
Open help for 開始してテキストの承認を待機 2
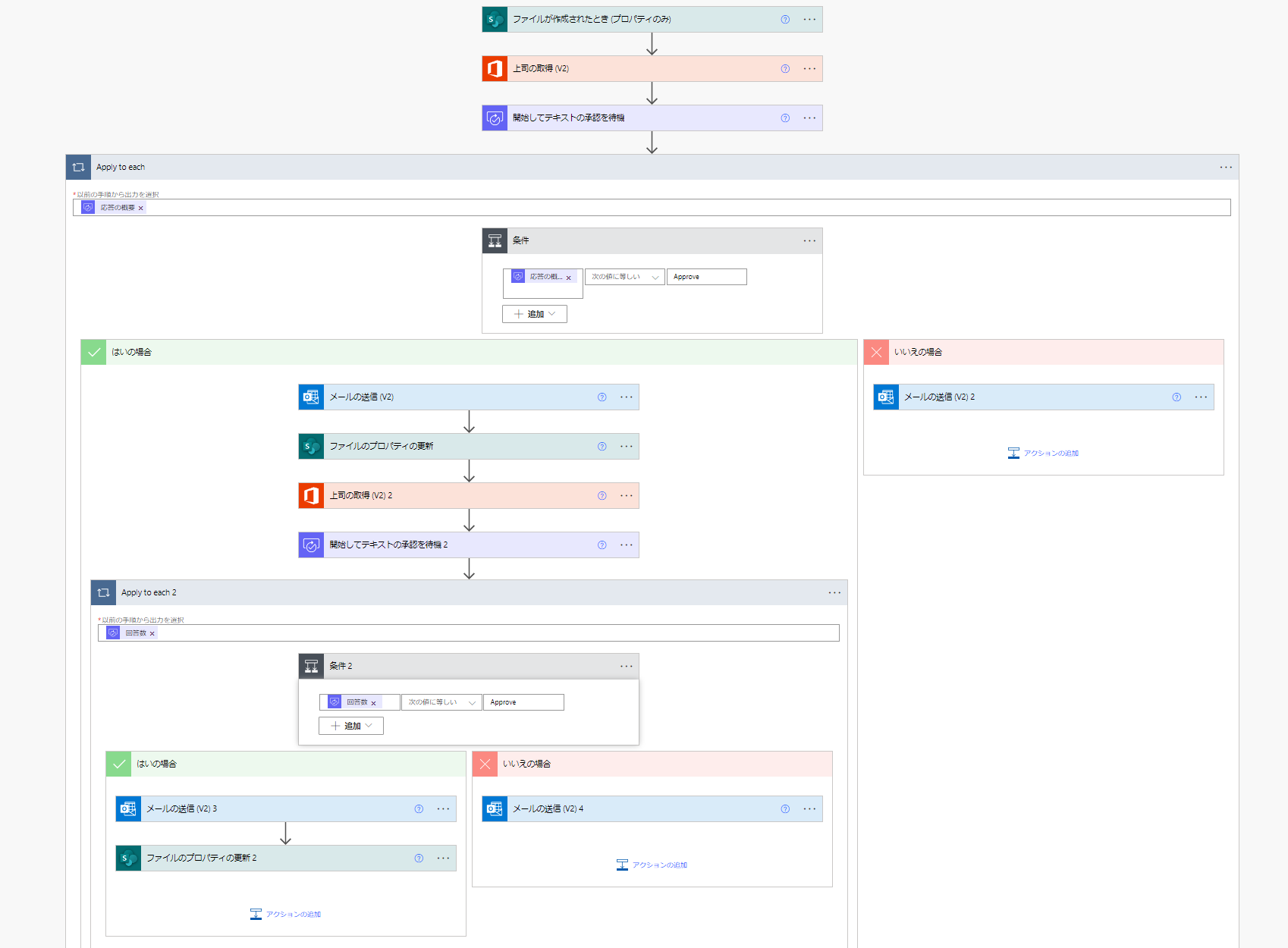coord(602,545)
